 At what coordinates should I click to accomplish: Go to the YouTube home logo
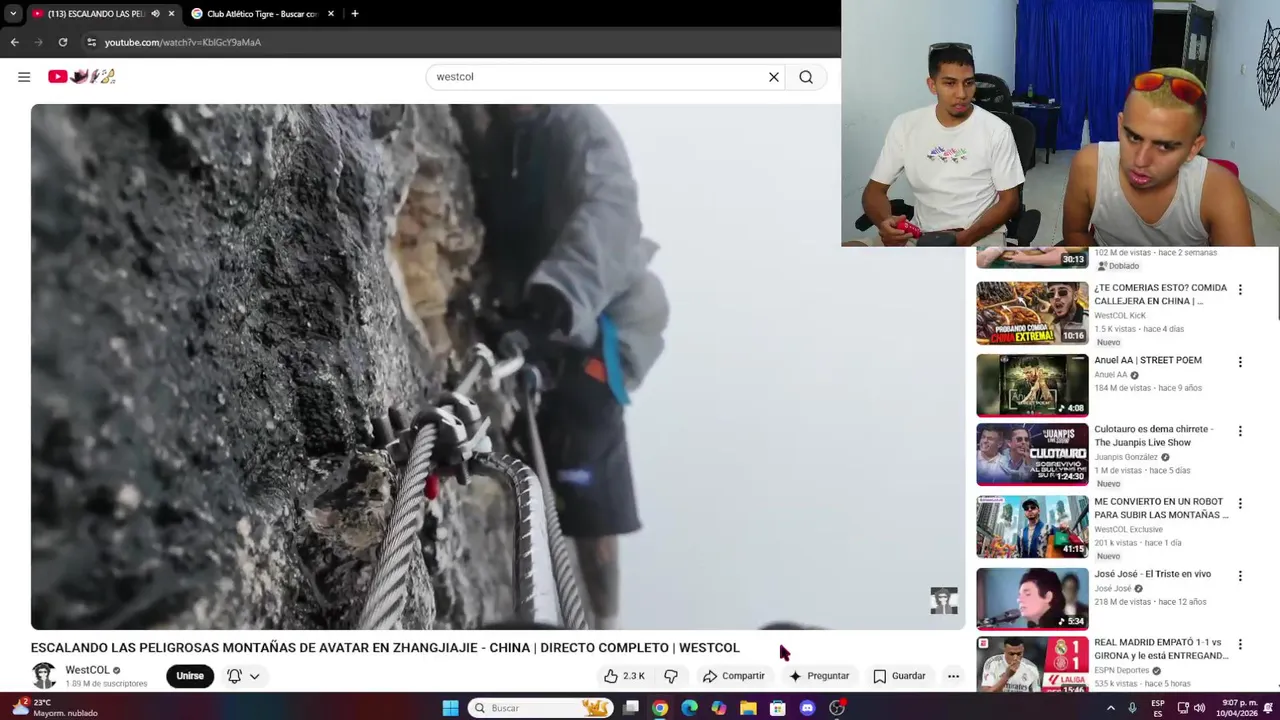[82, 76]
